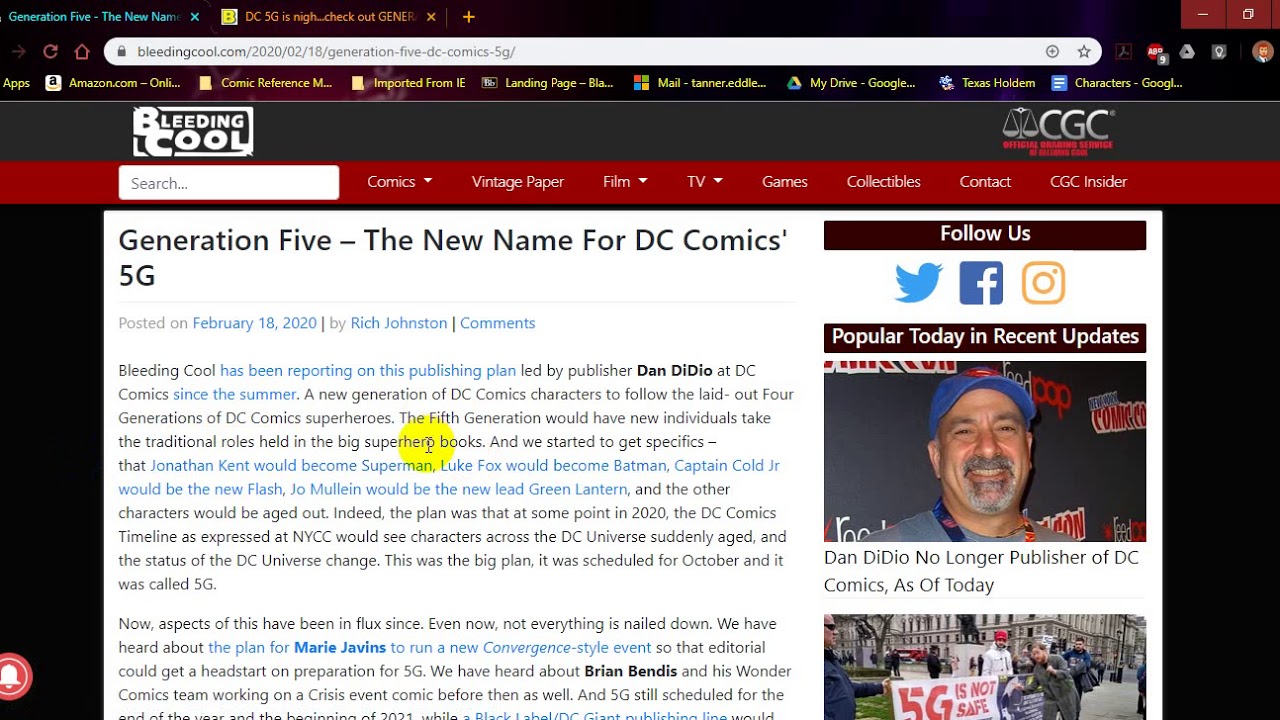Expand the Comics dropdown menu
The height and width of the screenshot is (720, 1280).
click(399, 181)
